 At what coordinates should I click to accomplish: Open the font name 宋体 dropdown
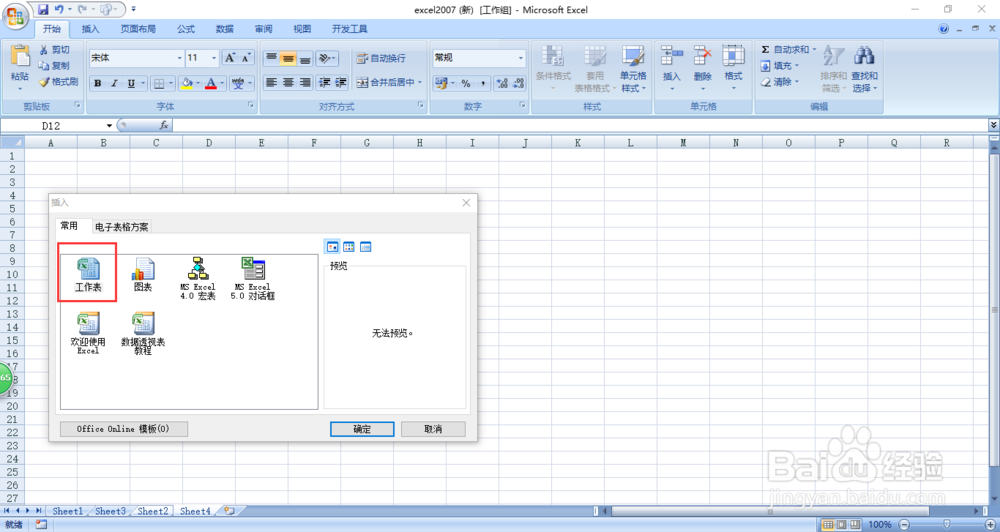tap(179, 58)
